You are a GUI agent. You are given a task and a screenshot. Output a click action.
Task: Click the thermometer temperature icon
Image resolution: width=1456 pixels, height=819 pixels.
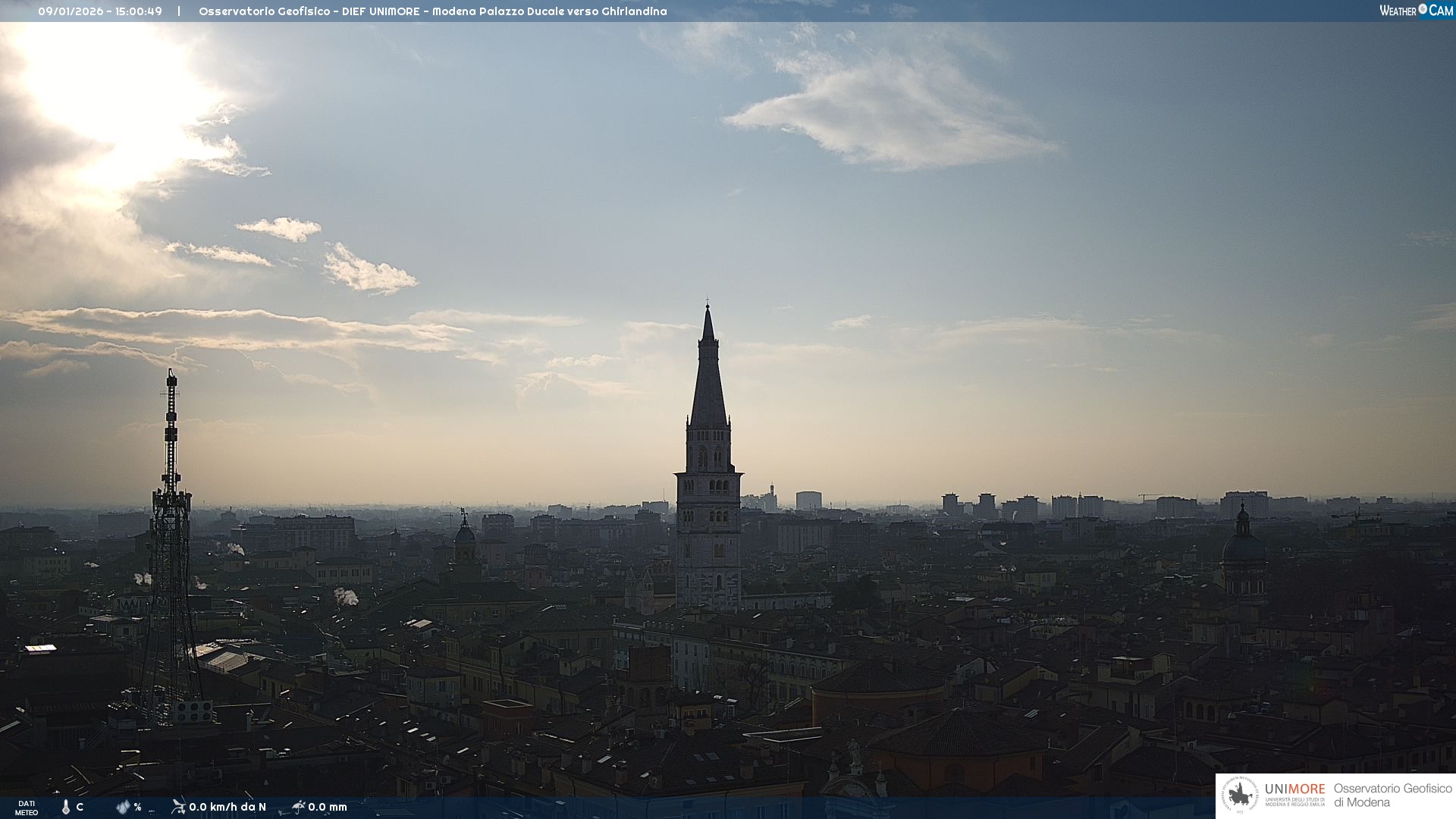click(x=66, y=807)
